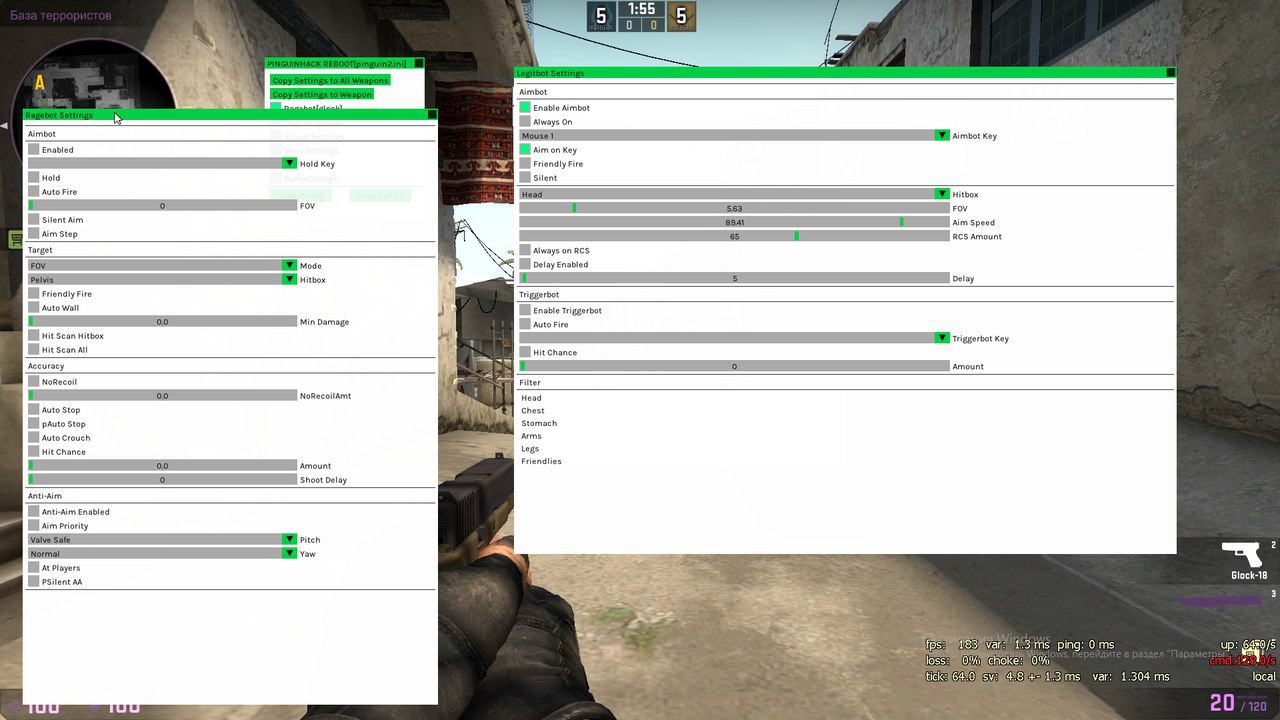Enable the Silent Aim checkbox in Ragebot

tap(34, 220)
